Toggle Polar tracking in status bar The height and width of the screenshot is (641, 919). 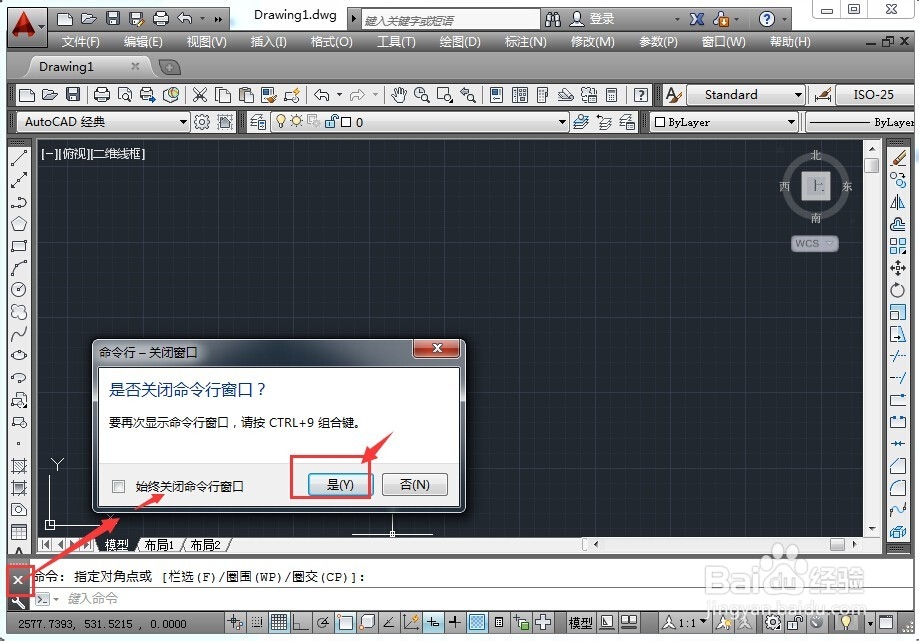[322, 623]
